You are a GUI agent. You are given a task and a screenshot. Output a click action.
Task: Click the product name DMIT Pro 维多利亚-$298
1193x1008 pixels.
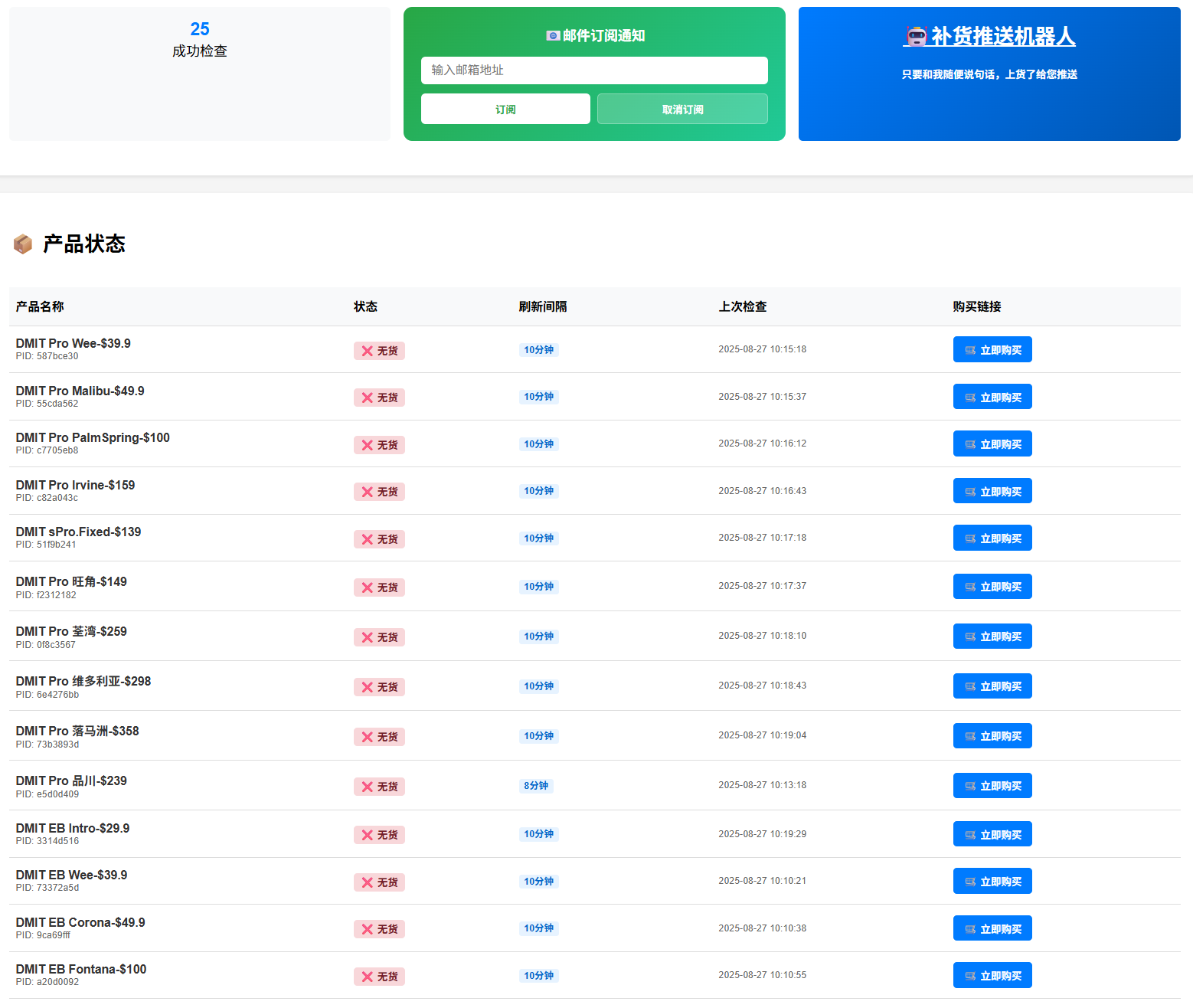pyautogui.click(x=83, y=681)
